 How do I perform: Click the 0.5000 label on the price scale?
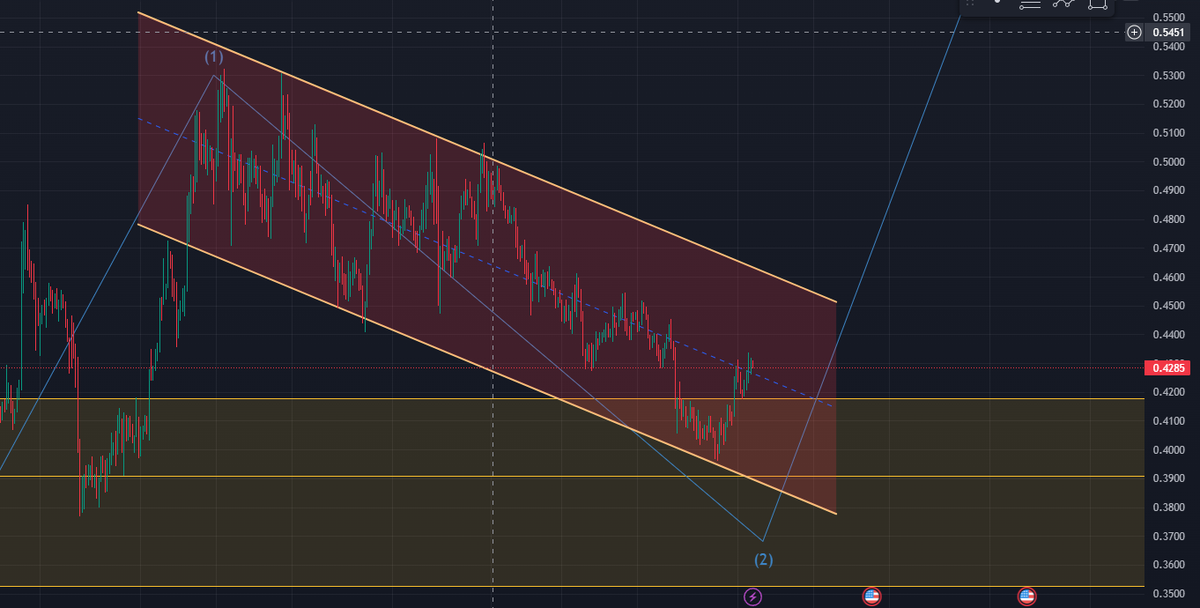click(x=1168, y=162)
